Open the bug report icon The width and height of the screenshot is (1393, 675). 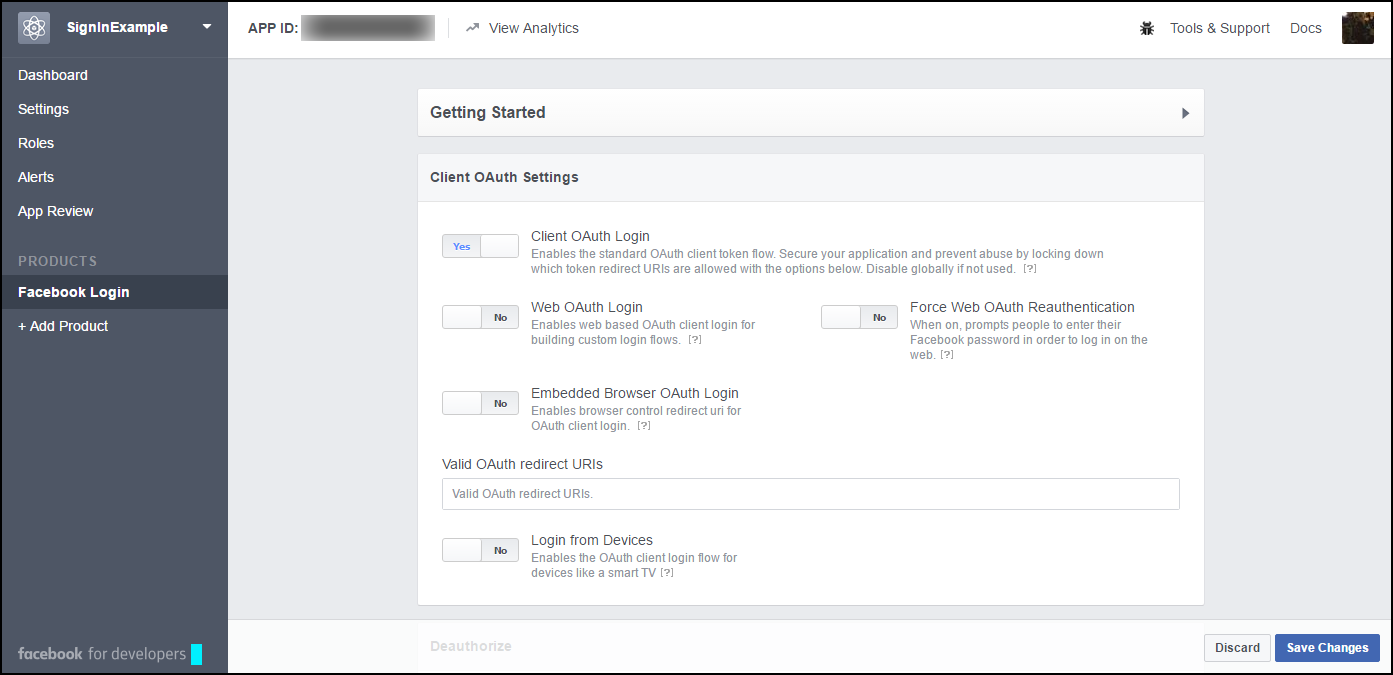1147,28
